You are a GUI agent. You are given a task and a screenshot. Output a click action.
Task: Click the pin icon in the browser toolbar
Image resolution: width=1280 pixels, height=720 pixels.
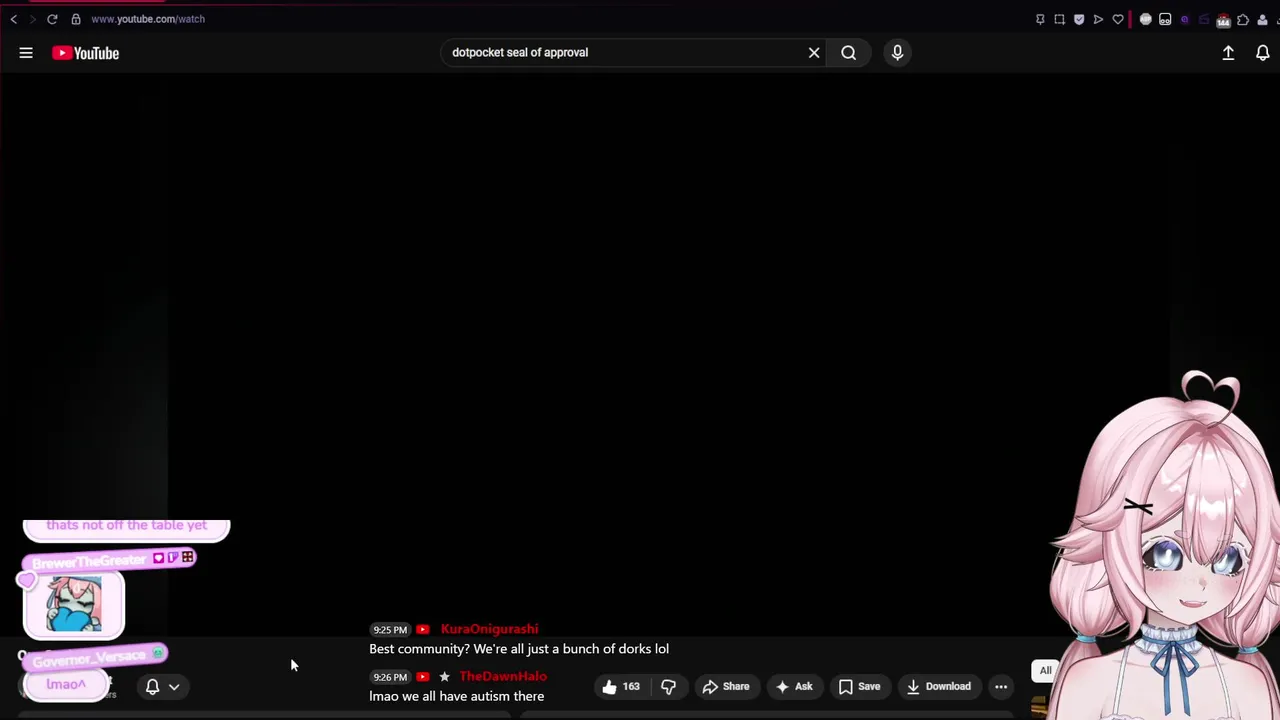coord(1040,19)
